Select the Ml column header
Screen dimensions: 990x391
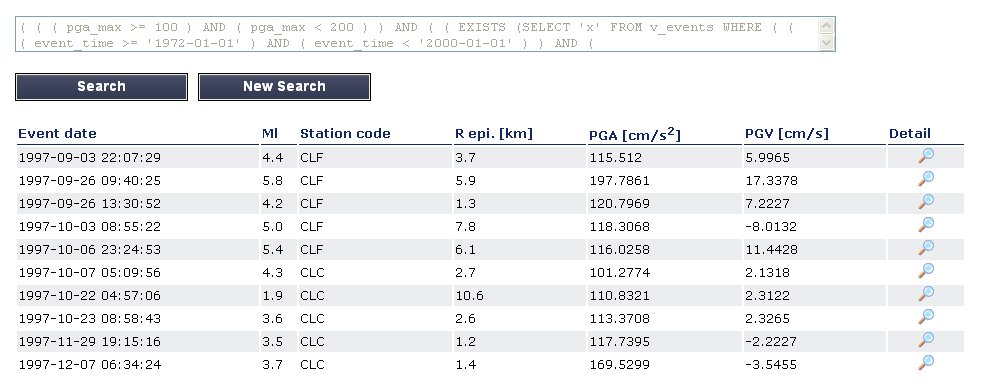tap(270, 134)
